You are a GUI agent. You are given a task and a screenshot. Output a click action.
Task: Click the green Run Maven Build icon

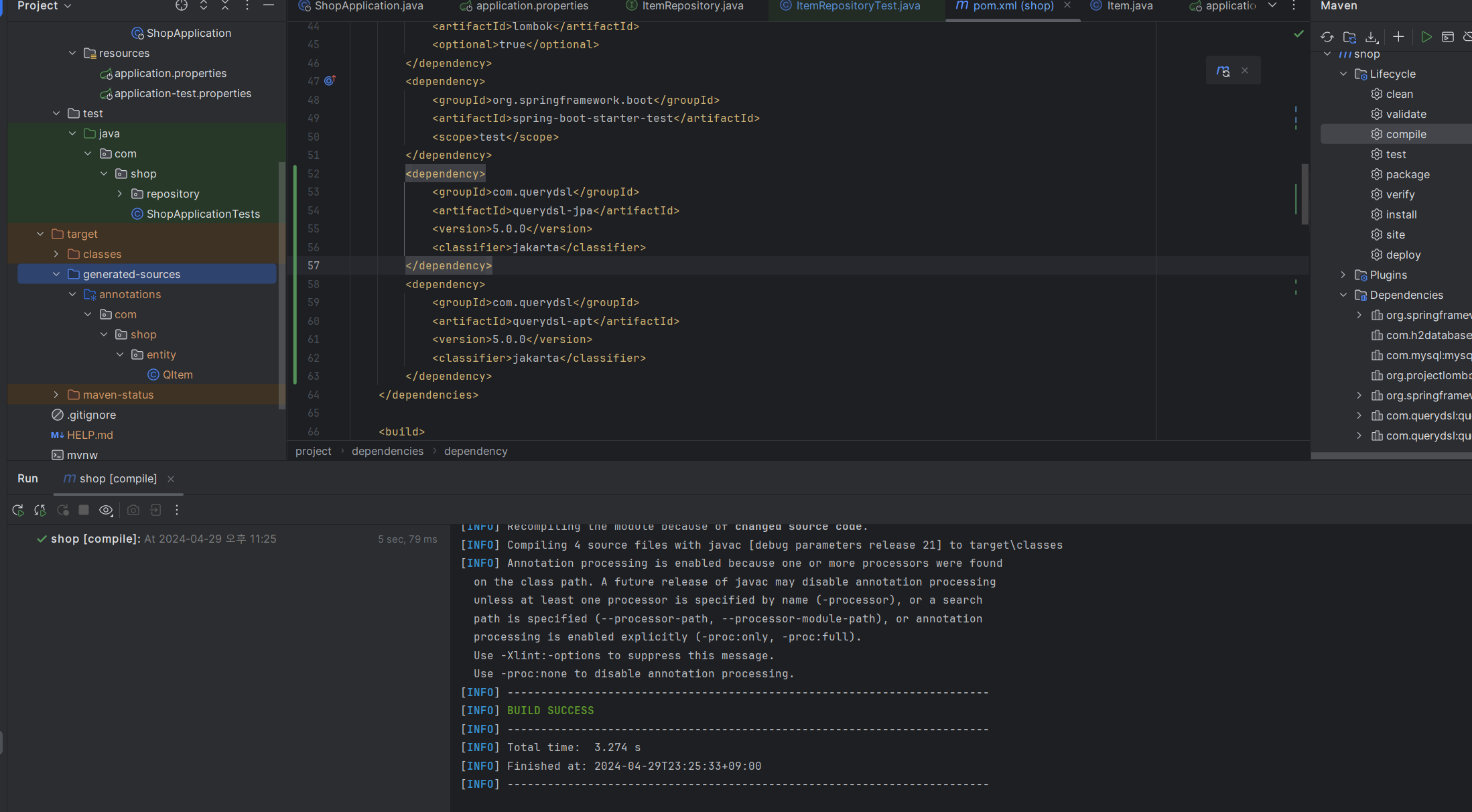[x=1426, y=37]
